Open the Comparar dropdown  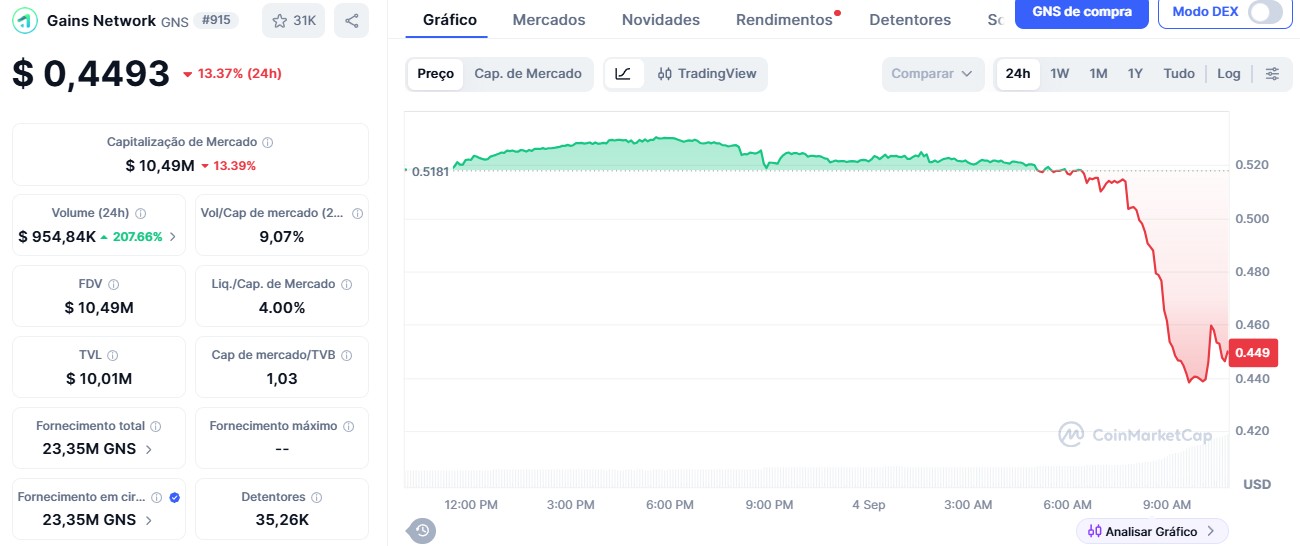click(932, 74)
